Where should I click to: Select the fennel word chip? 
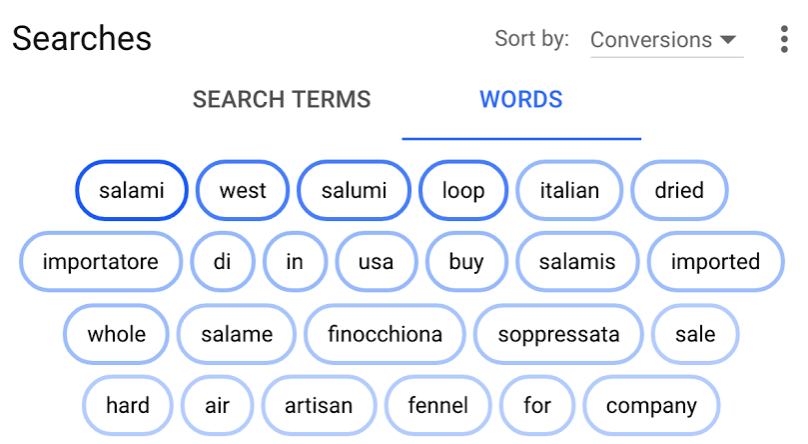coord(438,405)
